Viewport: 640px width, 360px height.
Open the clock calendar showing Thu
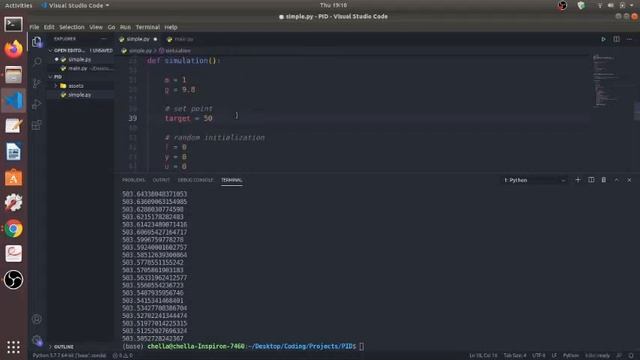click(333, 5)
